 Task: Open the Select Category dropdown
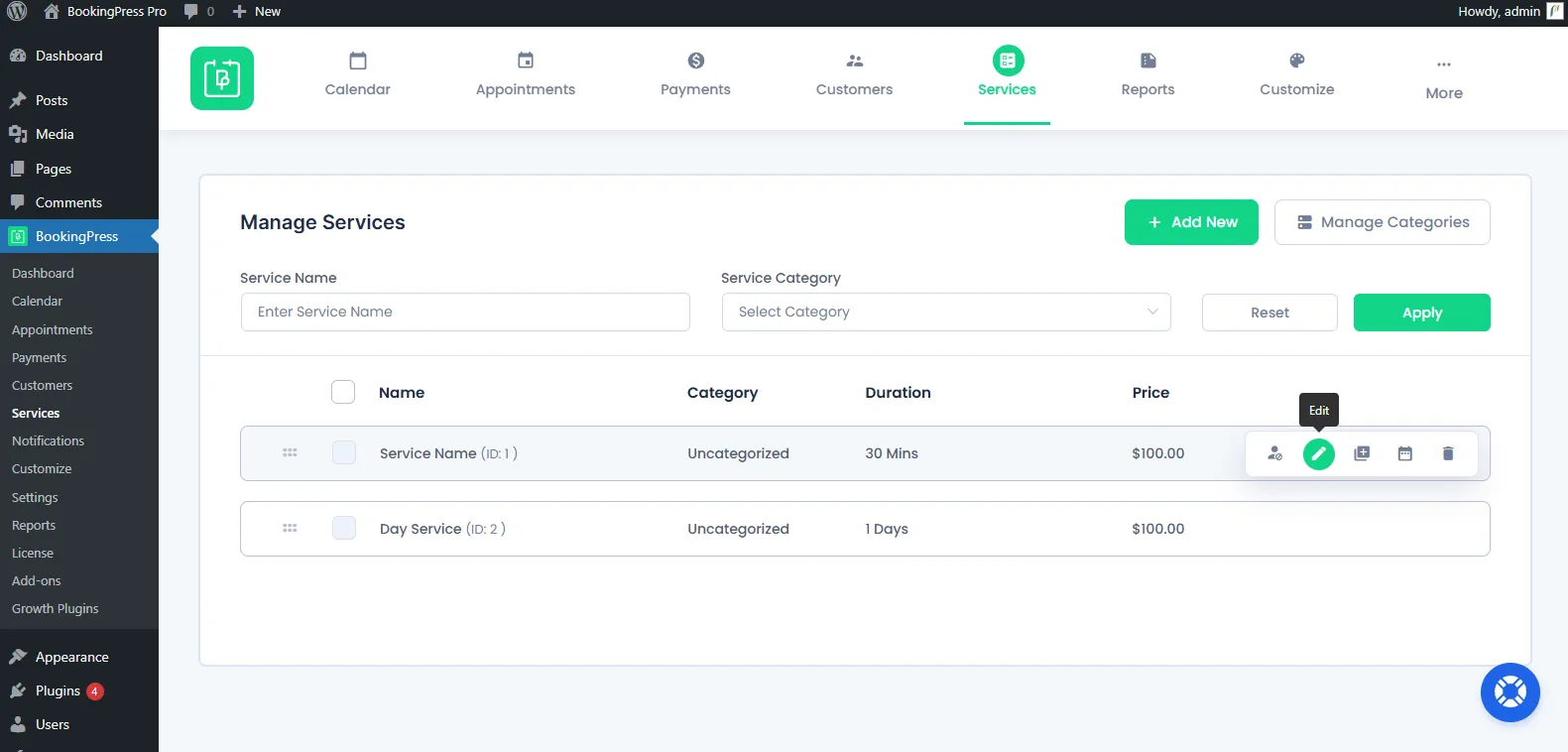pyautogui.click(x=946, y=312)
